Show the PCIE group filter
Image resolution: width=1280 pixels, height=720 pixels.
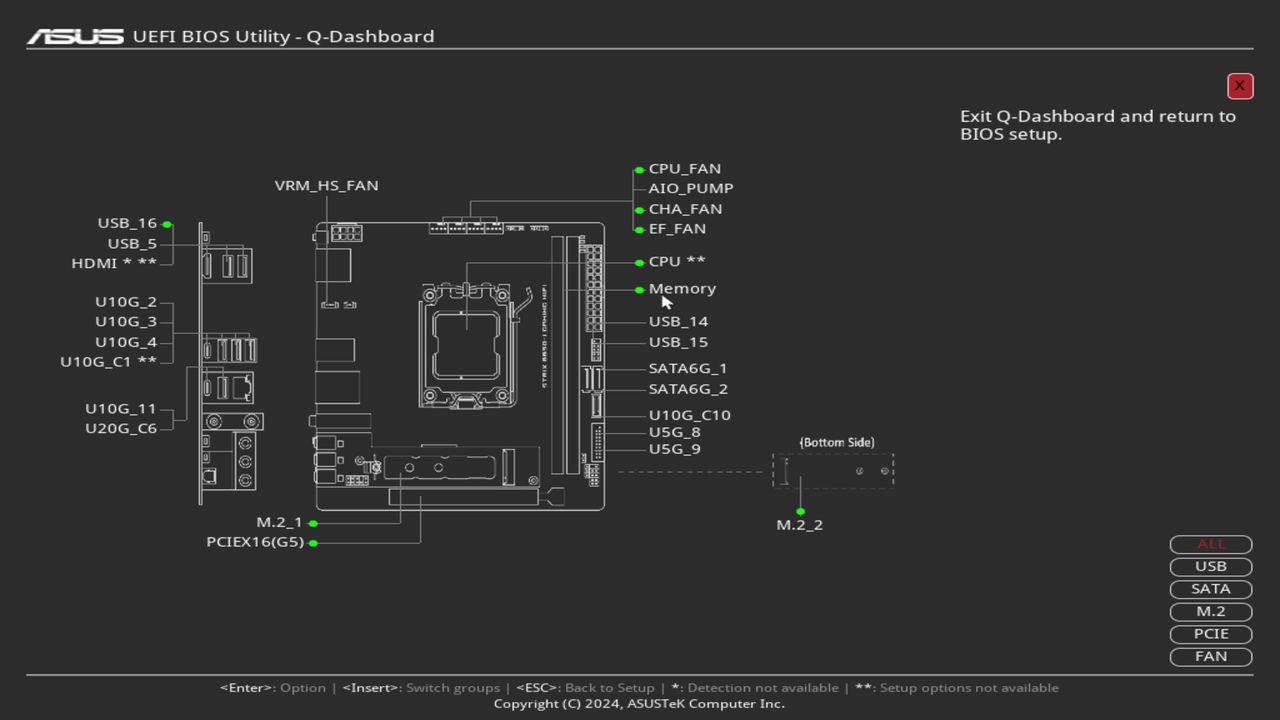(x=1211, y=634)
